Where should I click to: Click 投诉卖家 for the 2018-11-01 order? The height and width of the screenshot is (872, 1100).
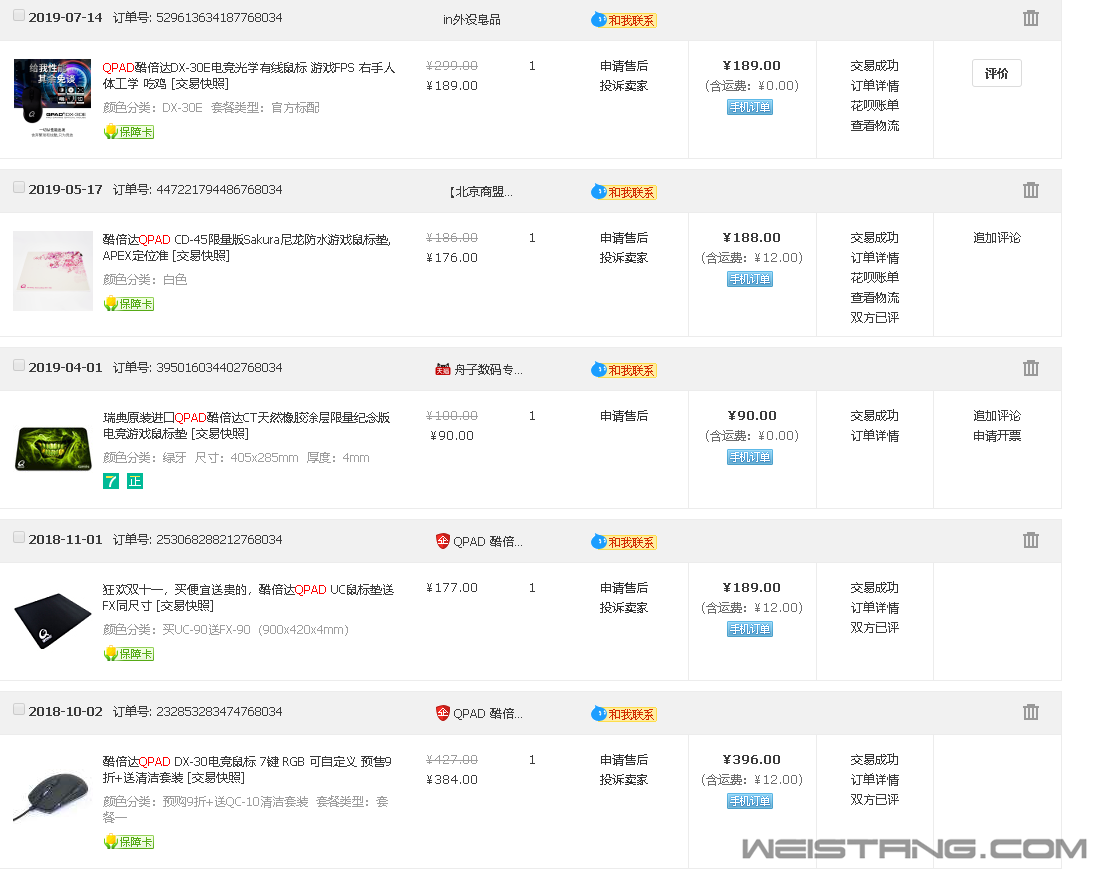pyautogui.click(x=624, y=608)
